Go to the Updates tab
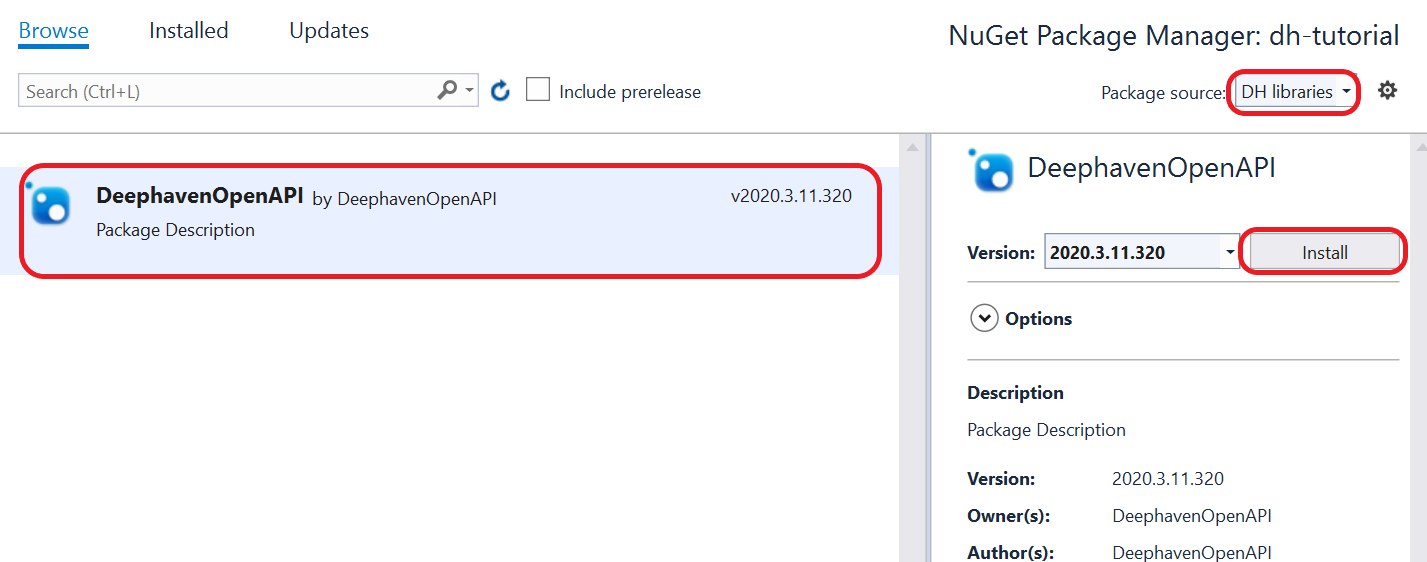 pyautogui.click(x=329, y=31)
